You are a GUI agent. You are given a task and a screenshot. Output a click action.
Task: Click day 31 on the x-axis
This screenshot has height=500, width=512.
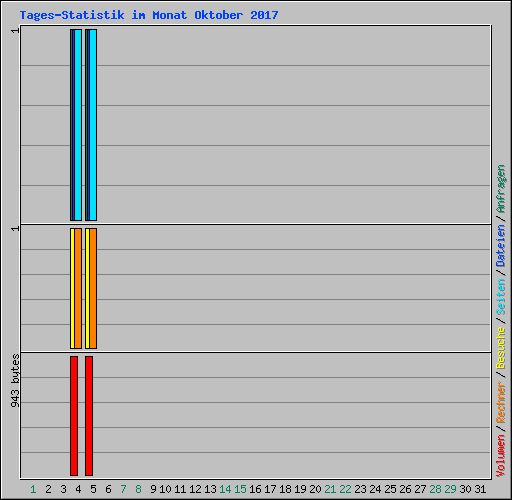pos(480,489)
